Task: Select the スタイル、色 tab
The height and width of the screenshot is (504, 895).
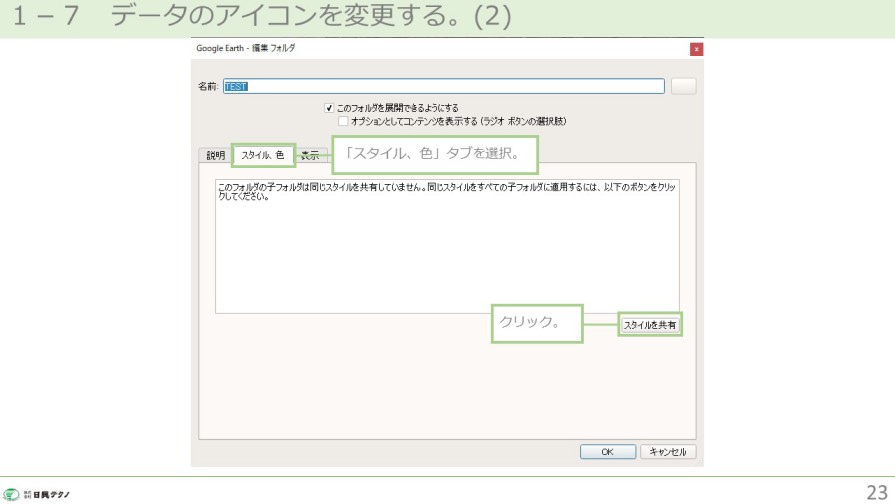Action: coord(263,155)
